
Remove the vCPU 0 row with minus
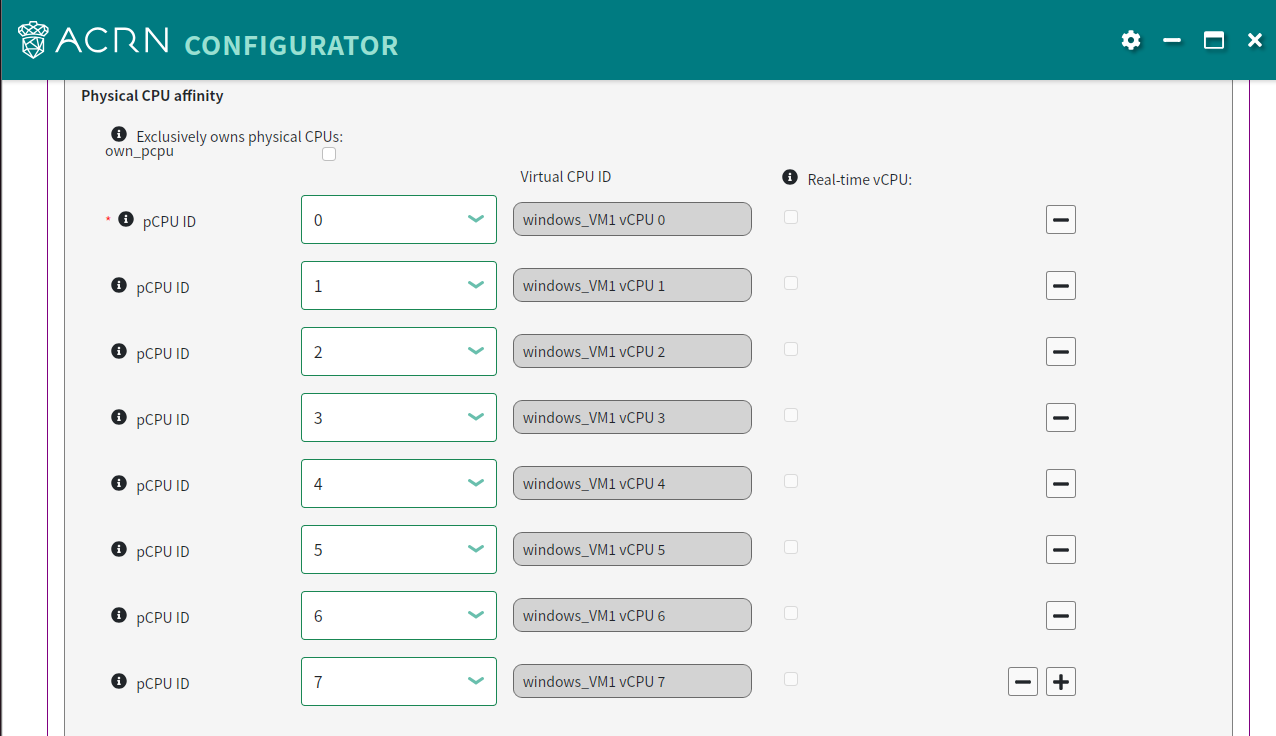pos(1061,219)
